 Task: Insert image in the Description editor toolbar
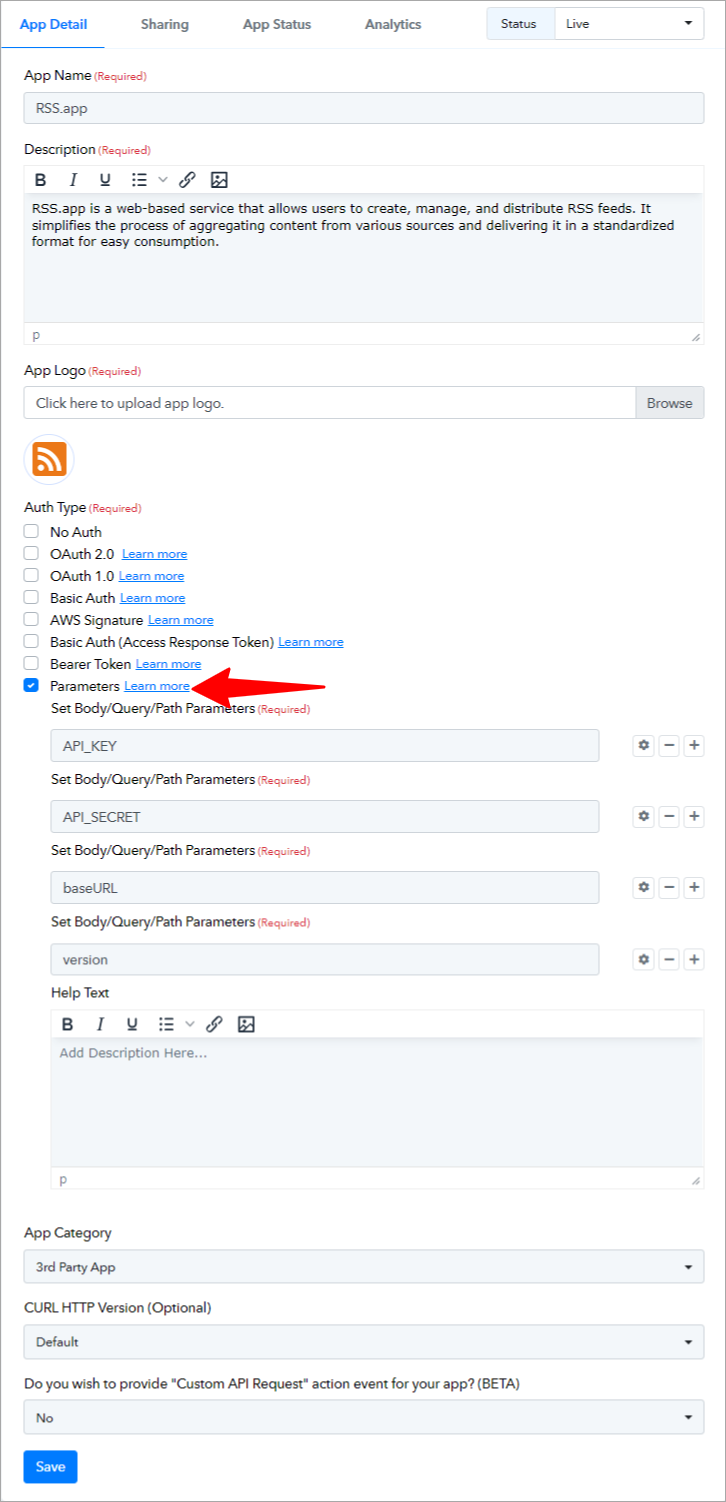pos(220,180)
